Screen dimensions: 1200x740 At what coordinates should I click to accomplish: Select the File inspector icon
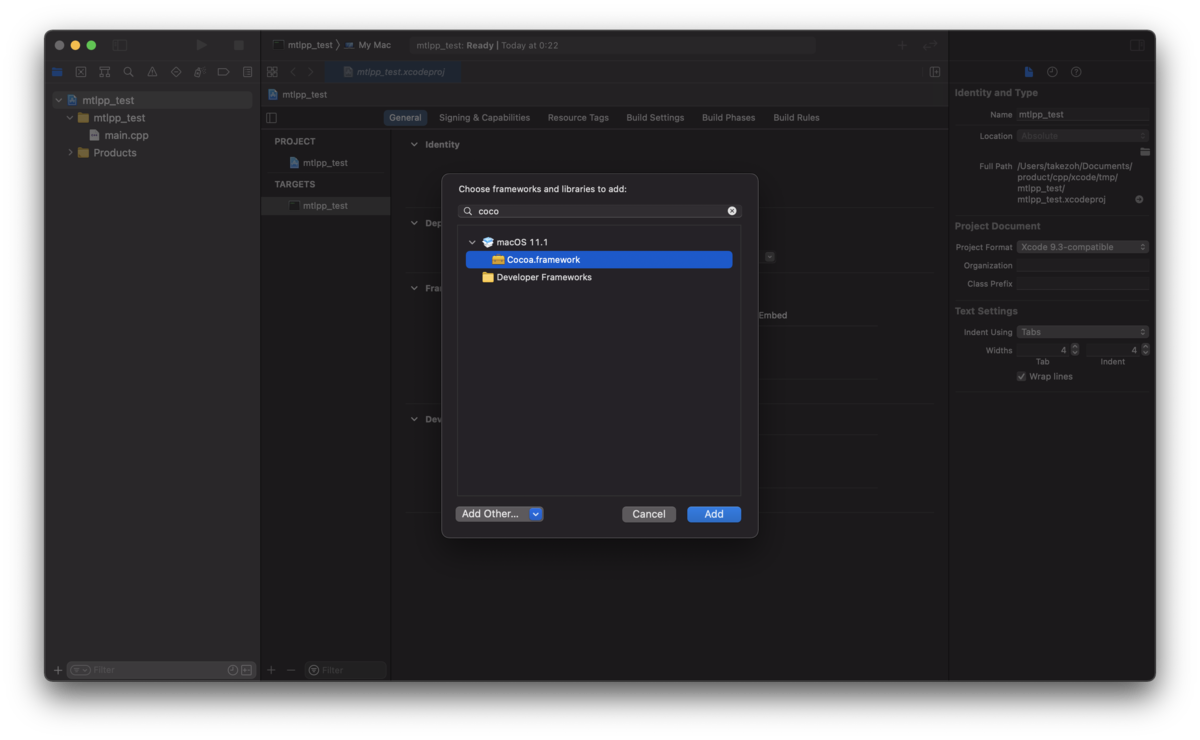point(1029,72)
